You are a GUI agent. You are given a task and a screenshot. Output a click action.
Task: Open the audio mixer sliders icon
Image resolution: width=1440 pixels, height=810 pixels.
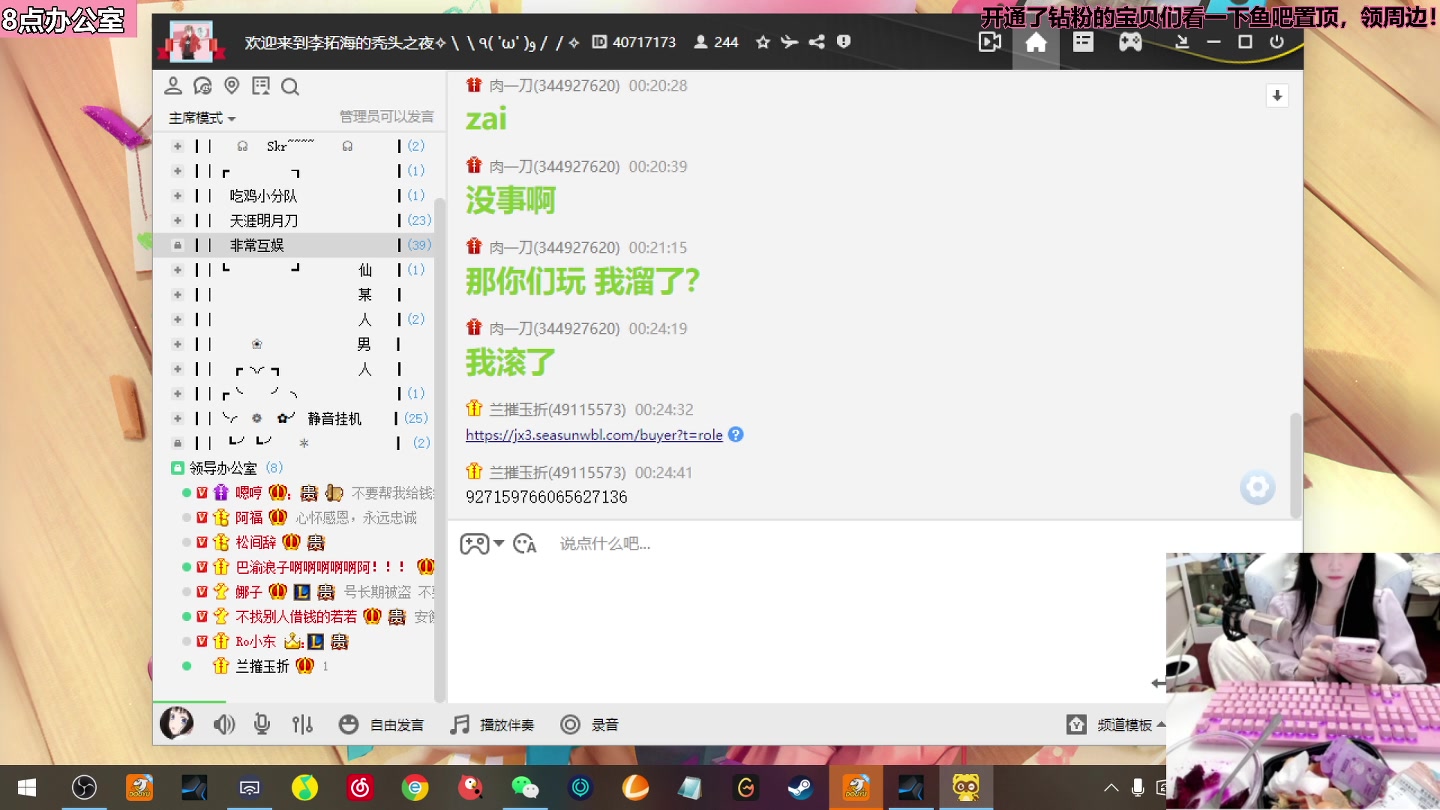coord(302,724)
